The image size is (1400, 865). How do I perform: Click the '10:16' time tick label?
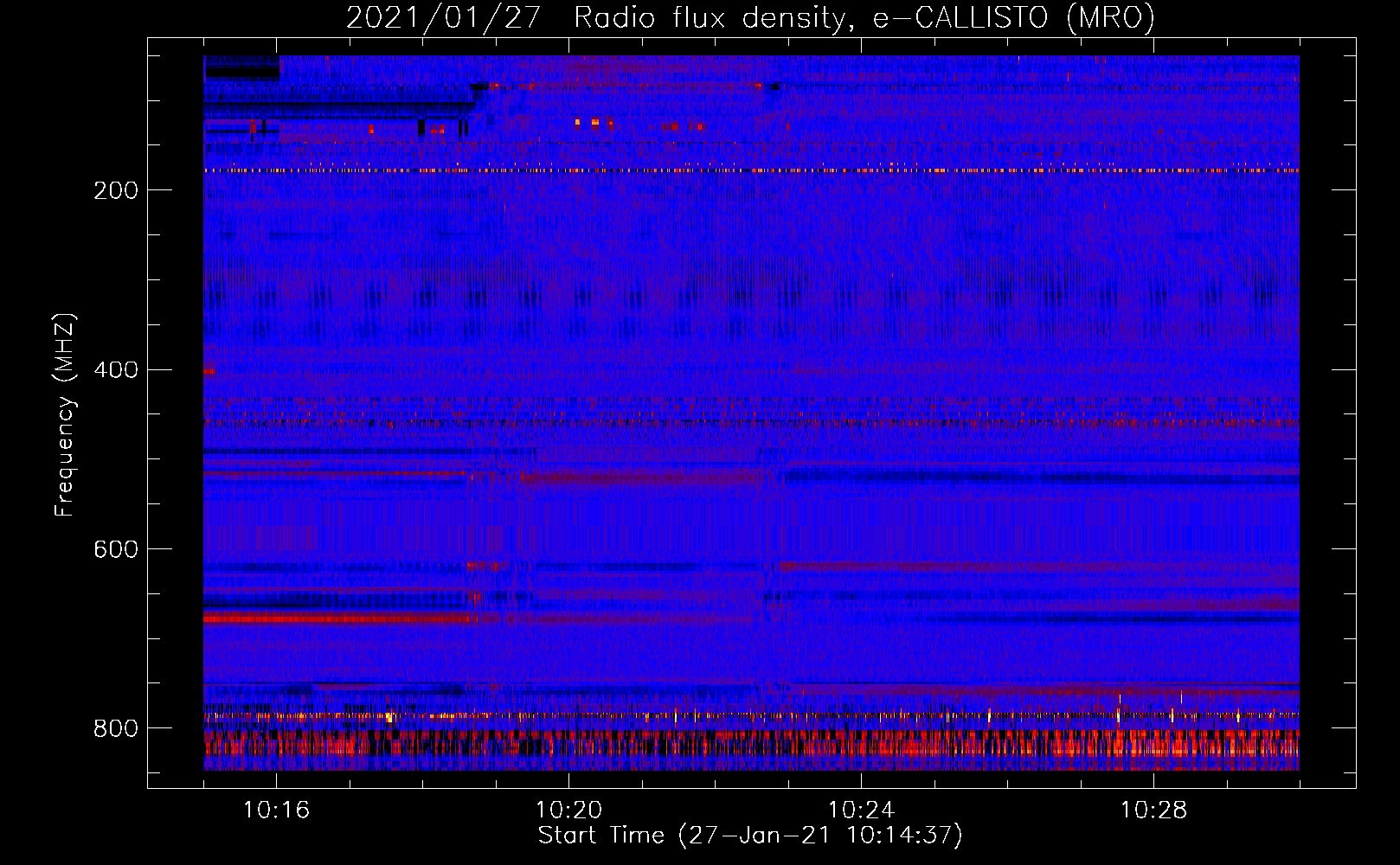pyautogui.click(x=277, y=811)
